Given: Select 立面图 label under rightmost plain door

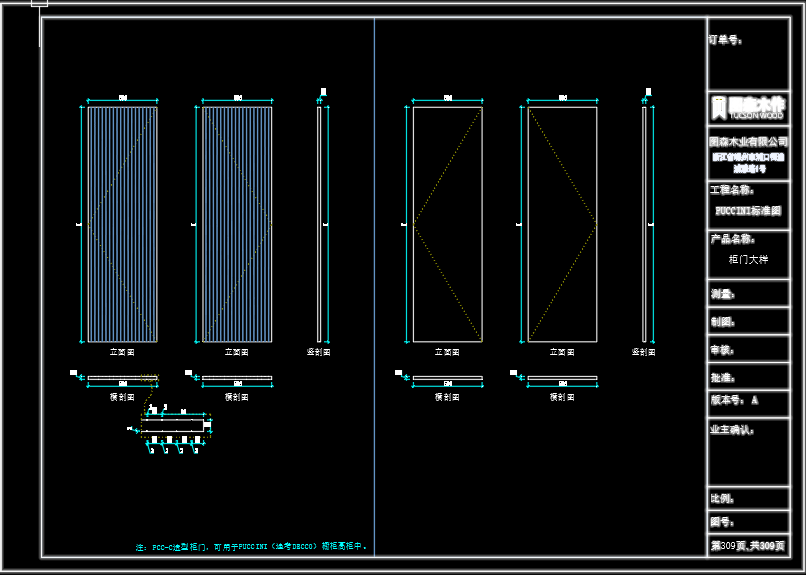Looking at the screenshot, I should [562, 352].
